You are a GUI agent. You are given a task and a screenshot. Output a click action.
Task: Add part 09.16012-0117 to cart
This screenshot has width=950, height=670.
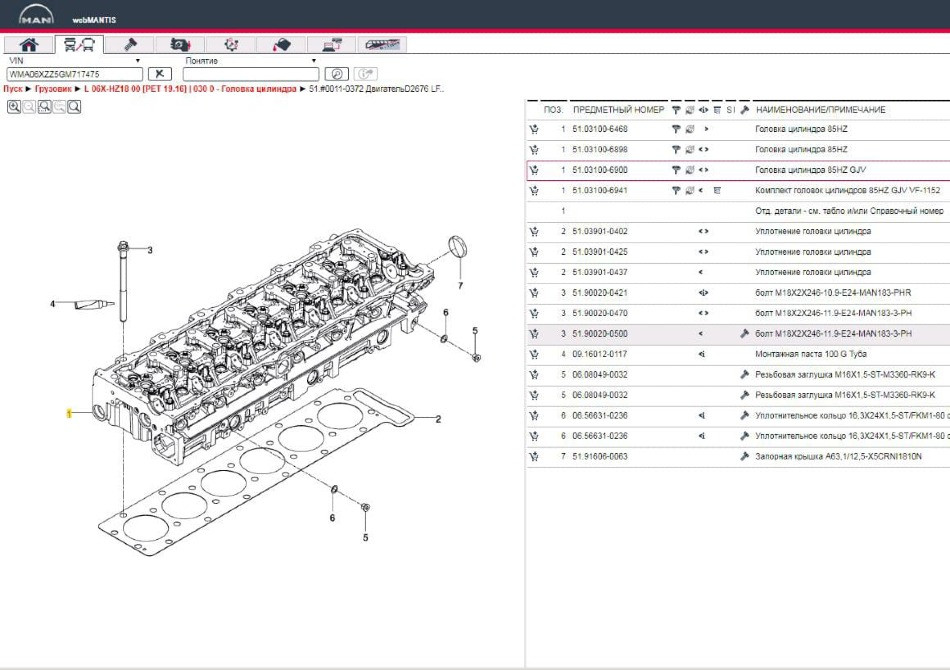coord(534,354)
